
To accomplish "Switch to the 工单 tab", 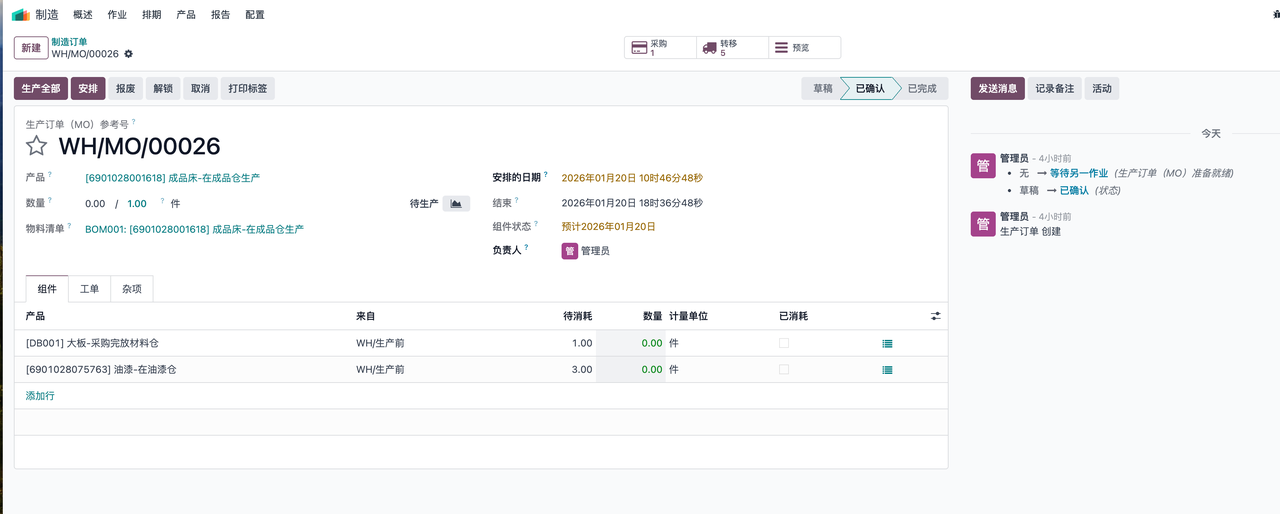I will point(90,289).
